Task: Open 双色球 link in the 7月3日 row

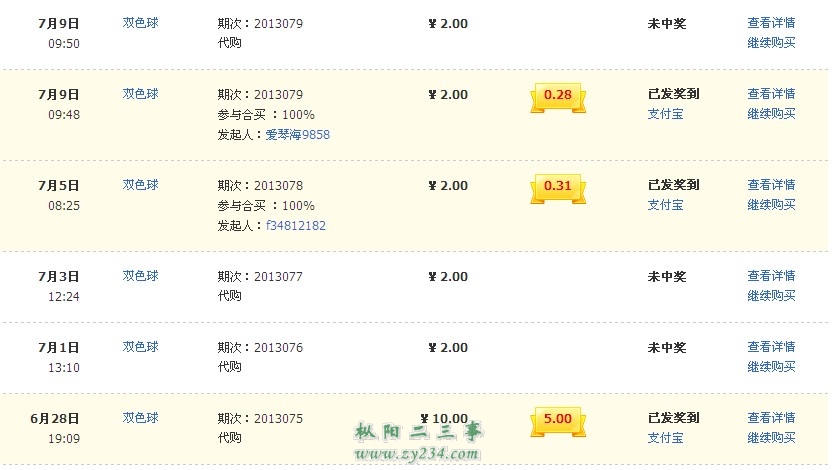Action: [141, 276]
